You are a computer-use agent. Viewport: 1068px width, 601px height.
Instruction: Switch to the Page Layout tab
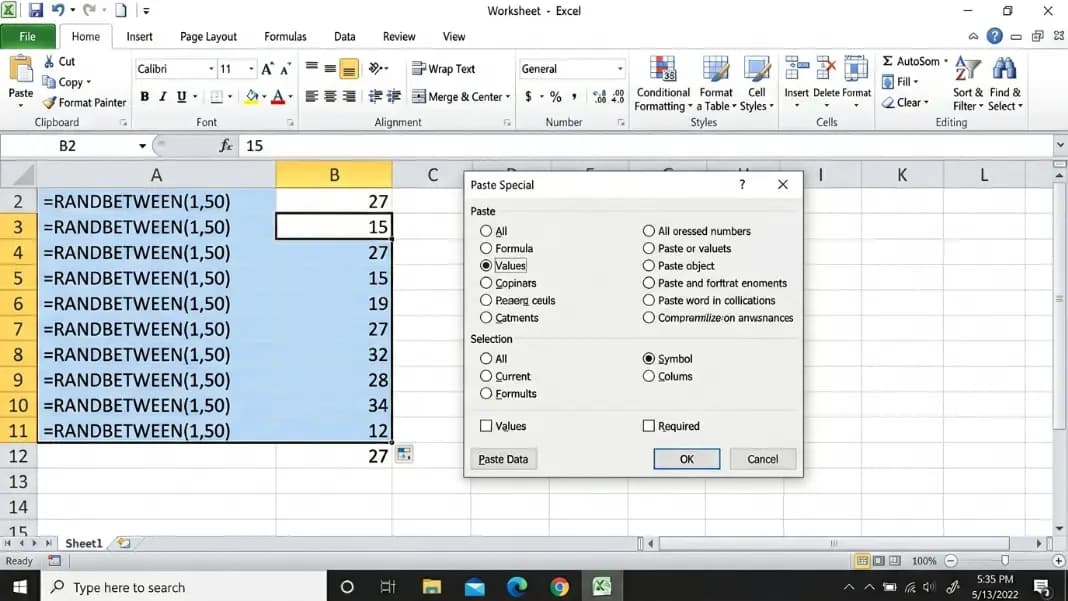(208, 37)
